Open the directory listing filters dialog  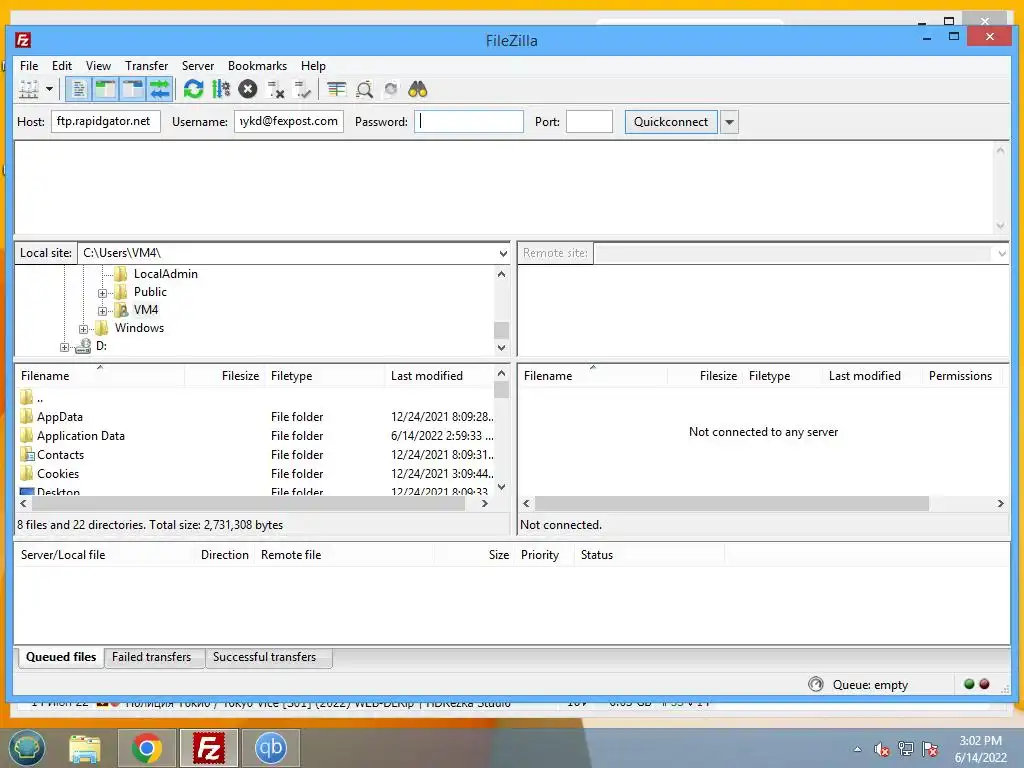pos(336,89)
